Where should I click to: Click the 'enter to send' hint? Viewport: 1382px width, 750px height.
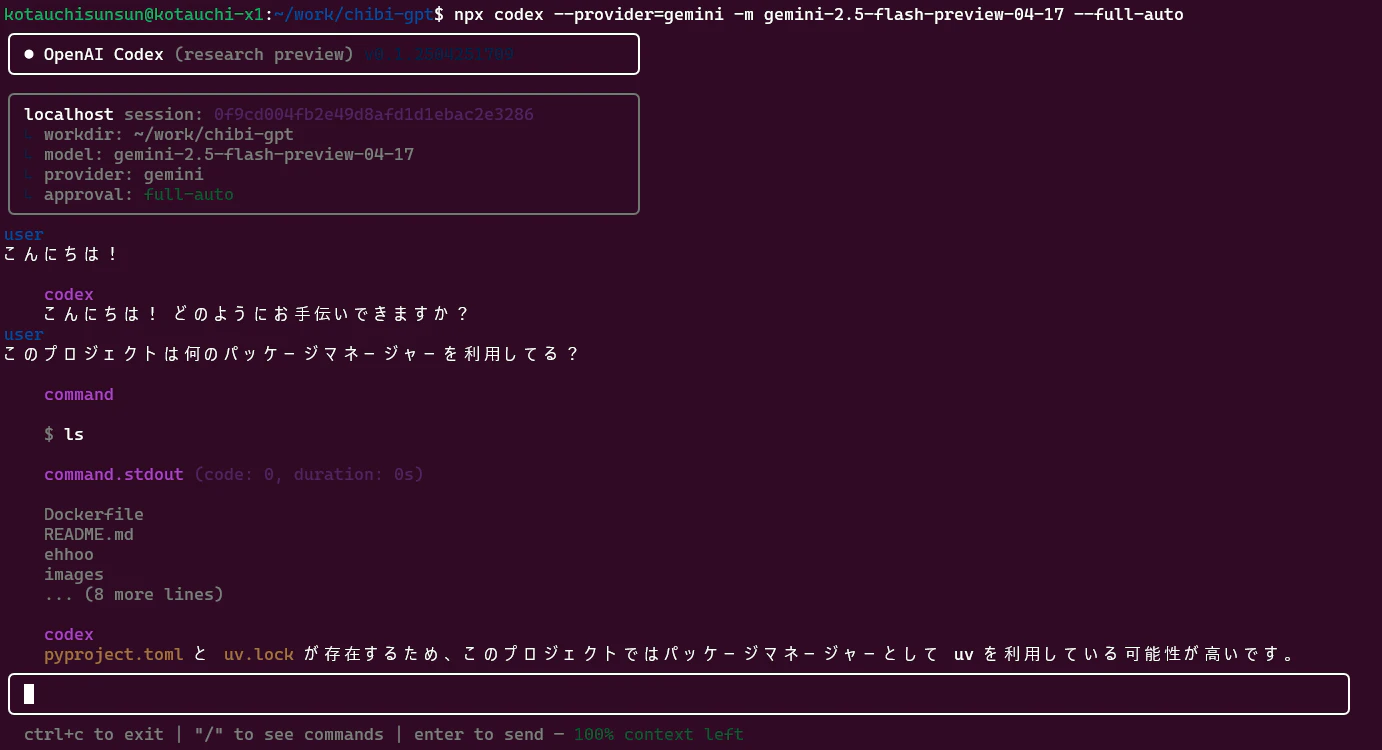click(x=479, y=734)
